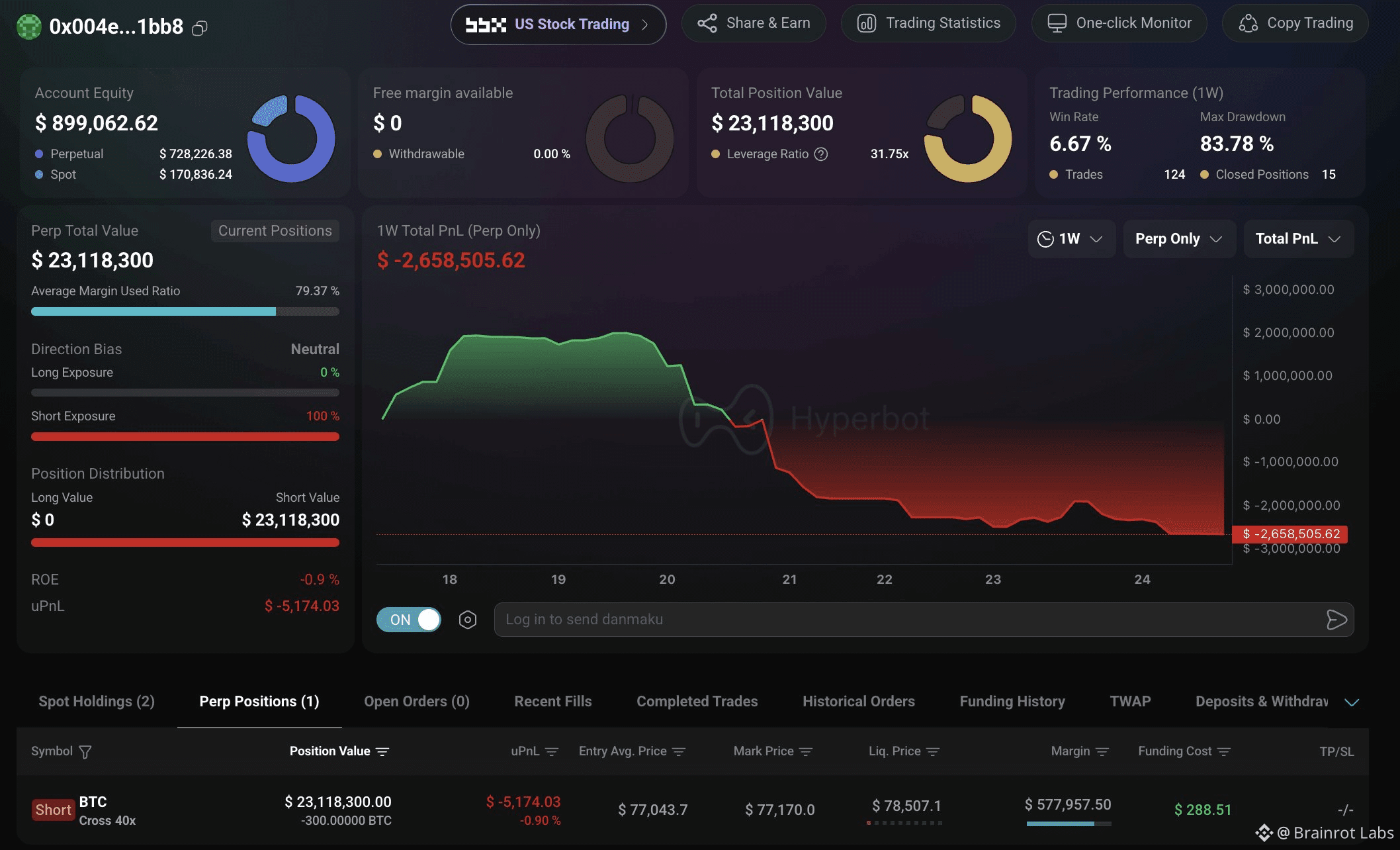This screenshot has height=850, width=1400.
Task: Copy the wallet address 0x004e...1bb8
Action: coord(200,28)
